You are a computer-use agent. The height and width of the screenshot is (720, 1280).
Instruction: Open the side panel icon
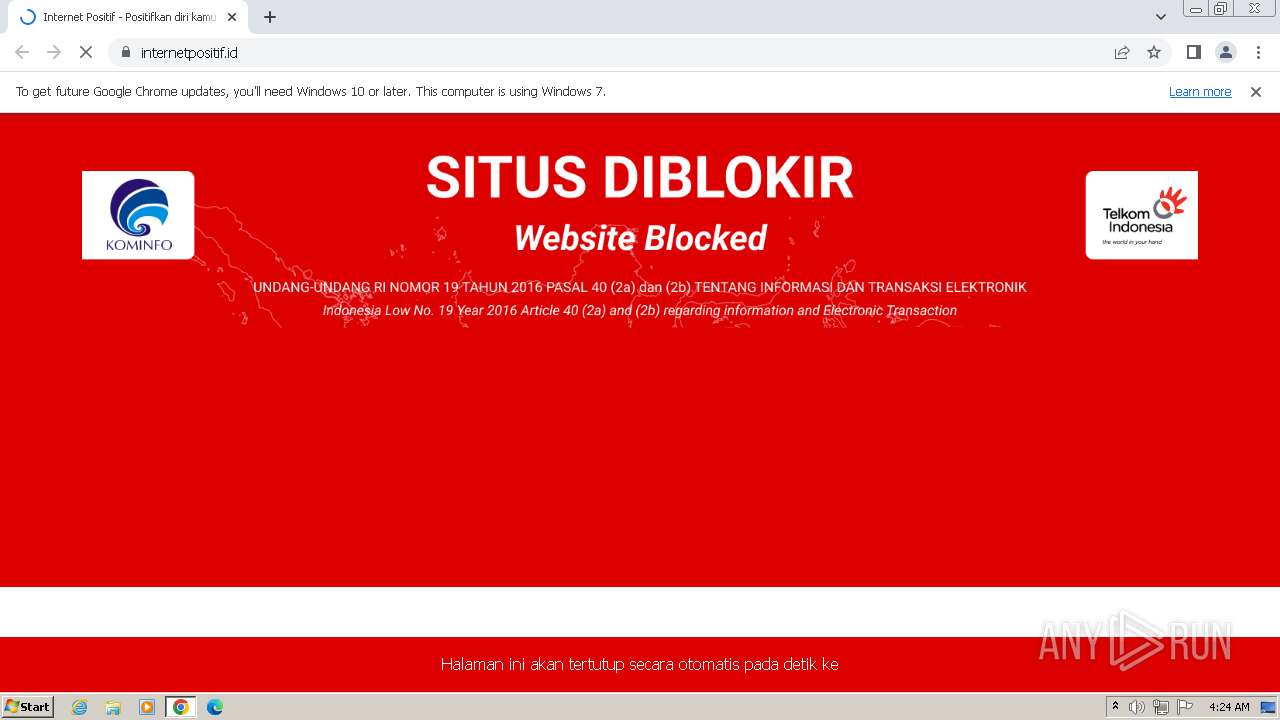coord(1193,52)
